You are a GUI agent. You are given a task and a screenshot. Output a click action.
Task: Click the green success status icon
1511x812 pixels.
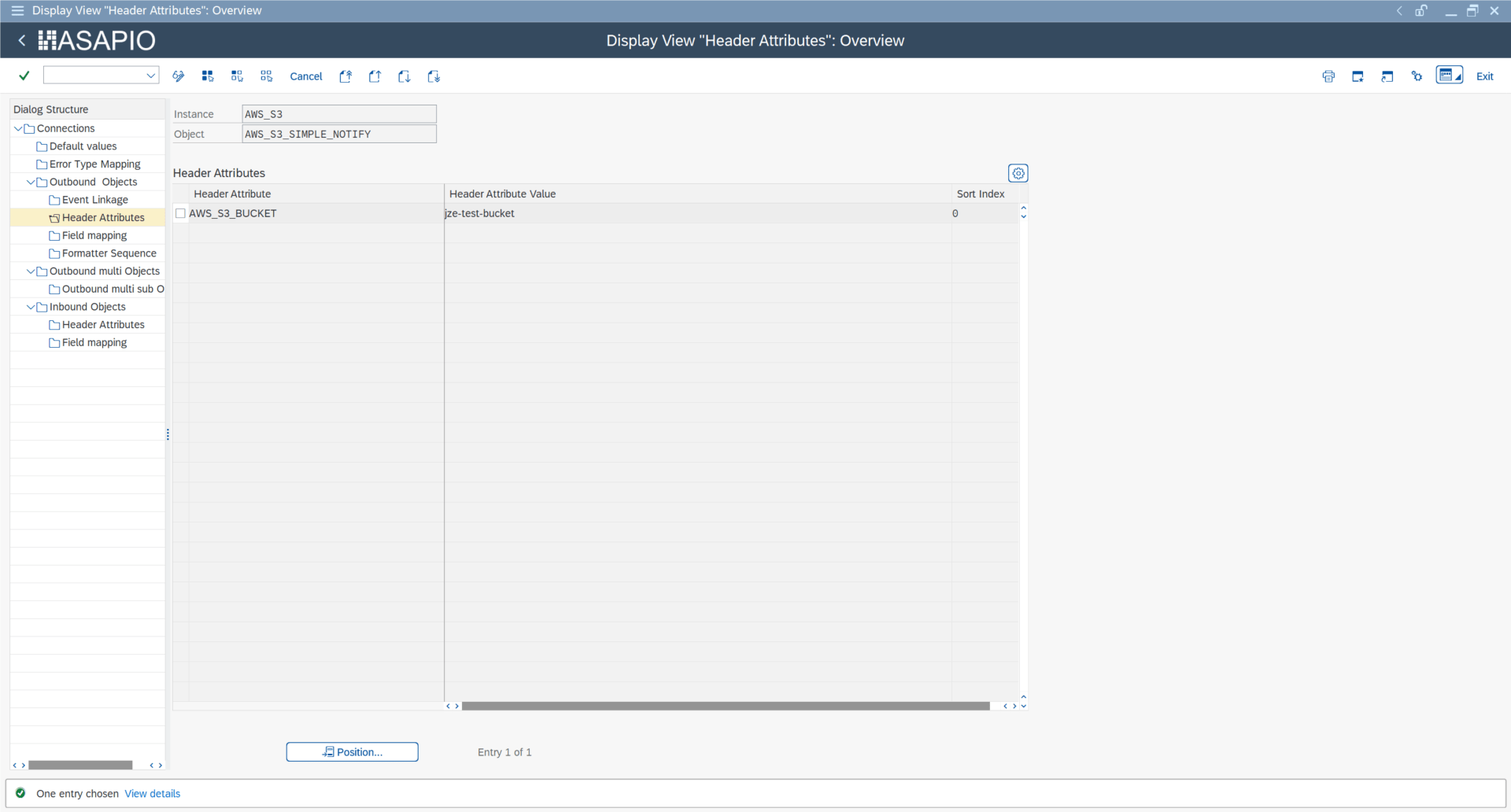[x=20, y=793]
